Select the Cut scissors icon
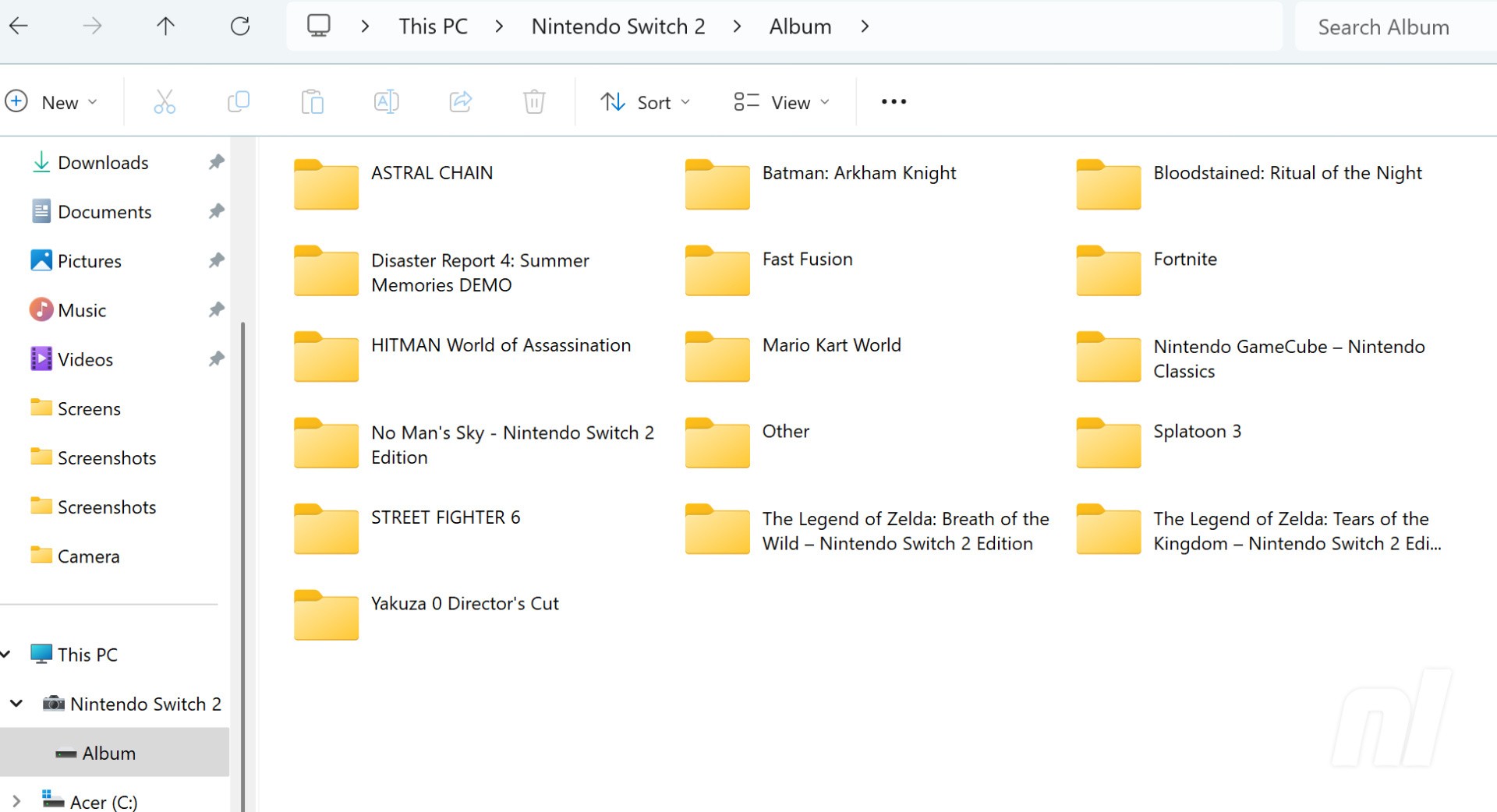 pos(165,101)
